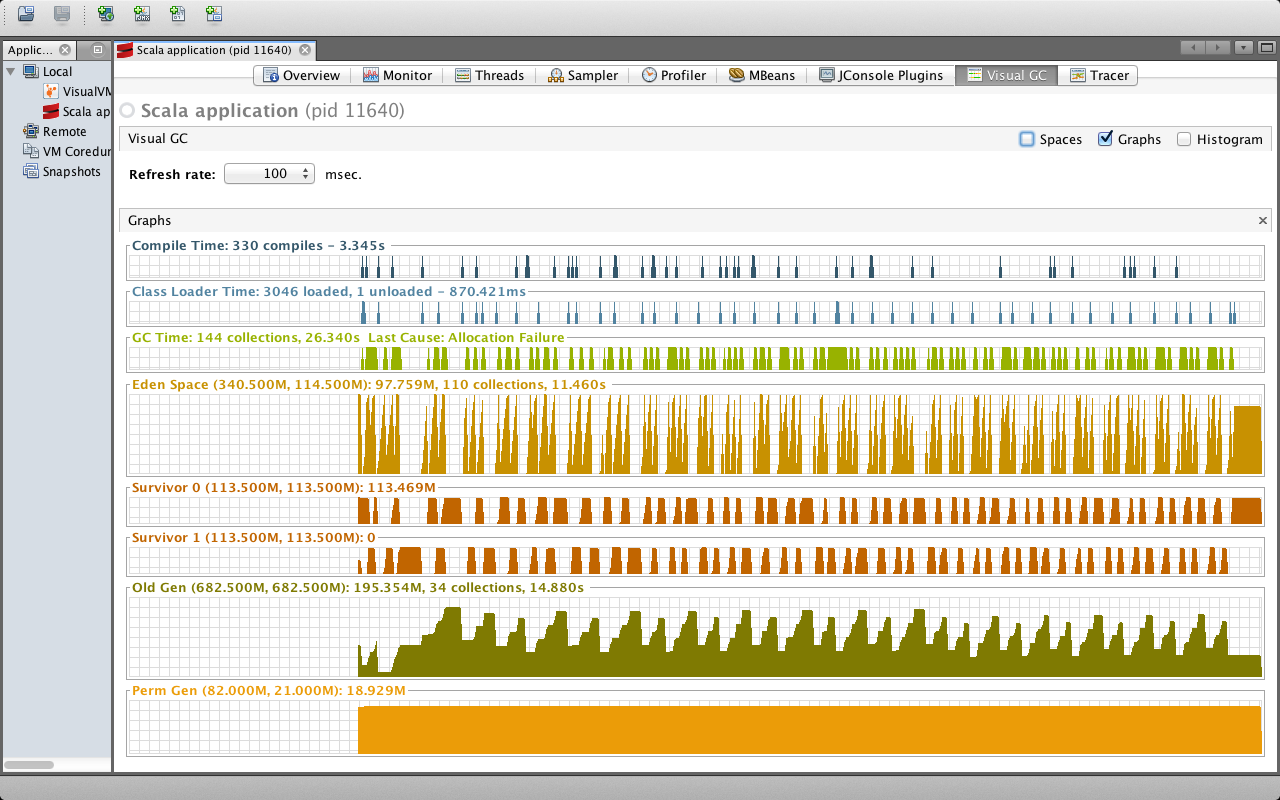The height and width of the screenshot is (800, 1280).
Task: Click the Survivor 0 graph title
Action: (x=284, y=488)
